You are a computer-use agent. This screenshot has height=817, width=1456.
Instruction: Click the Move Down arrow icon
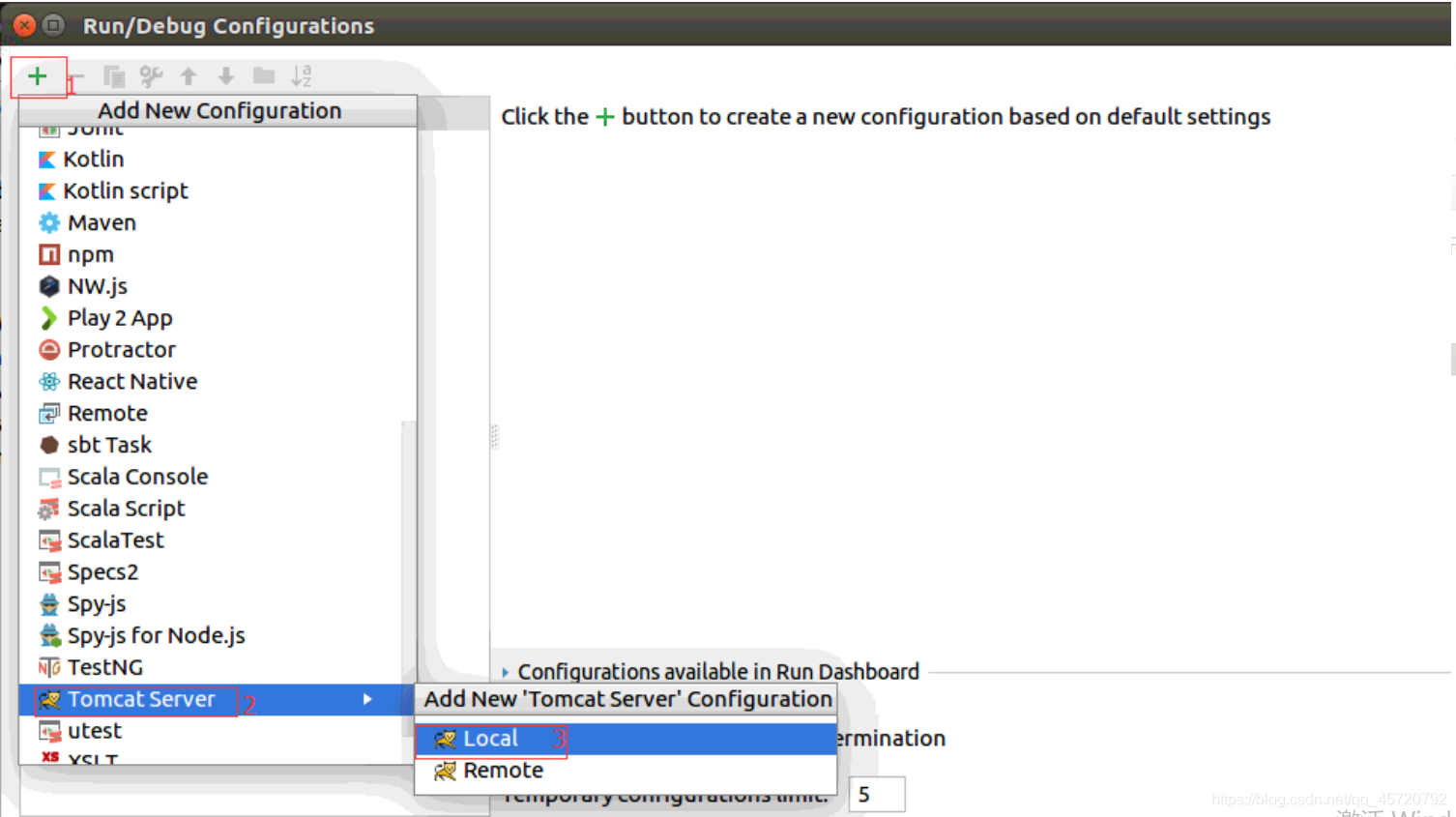pyautogui.click(x=226, y=76)
